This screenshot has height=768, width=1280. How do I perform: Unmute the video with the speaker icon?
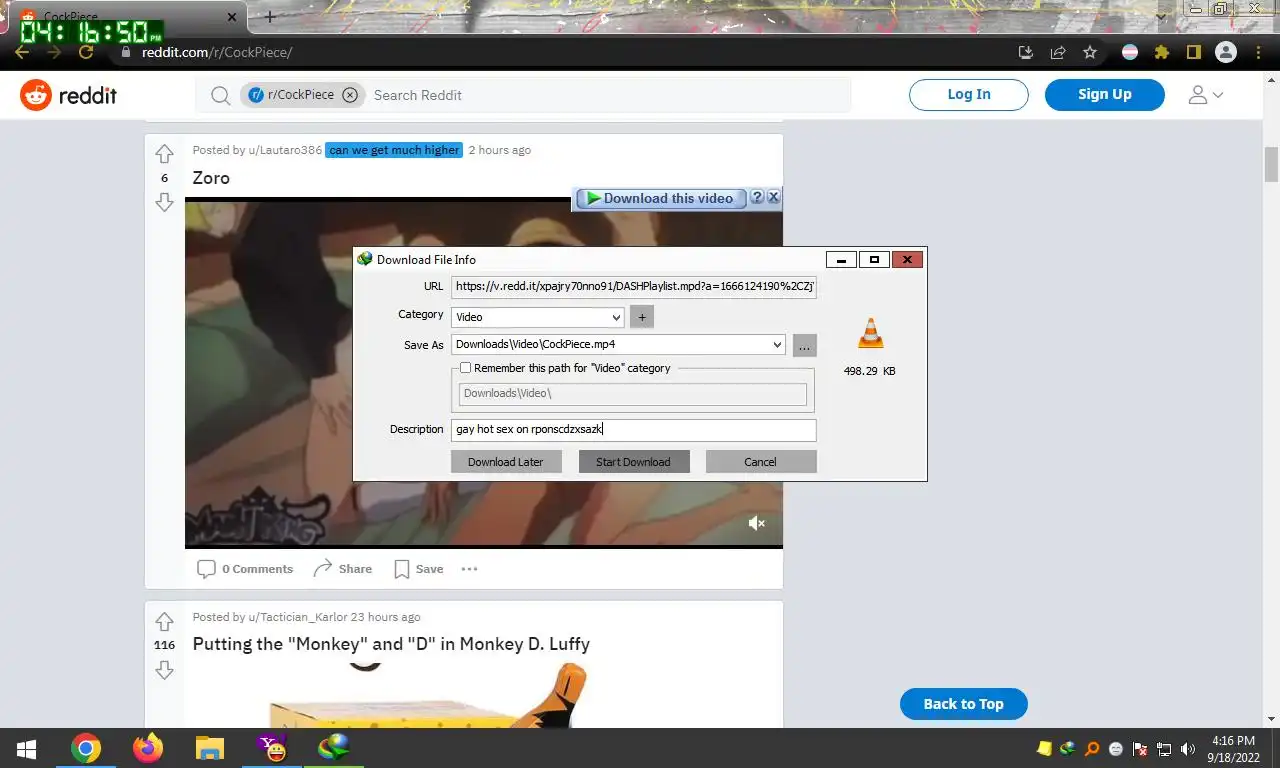[x=757, y=523]
